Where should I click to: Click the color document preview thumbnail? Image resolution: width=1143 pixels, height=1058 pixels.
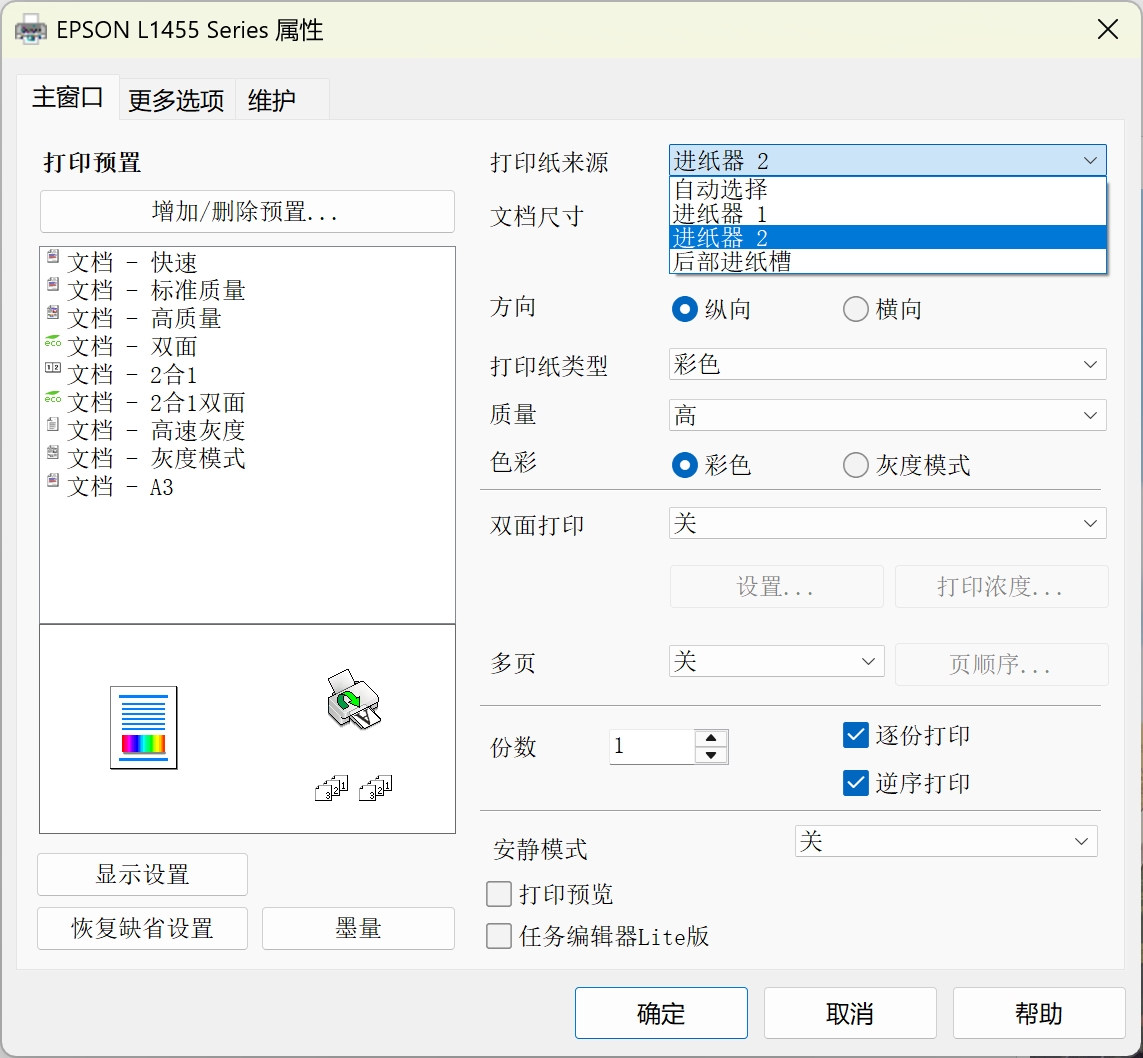click(143, 727)
